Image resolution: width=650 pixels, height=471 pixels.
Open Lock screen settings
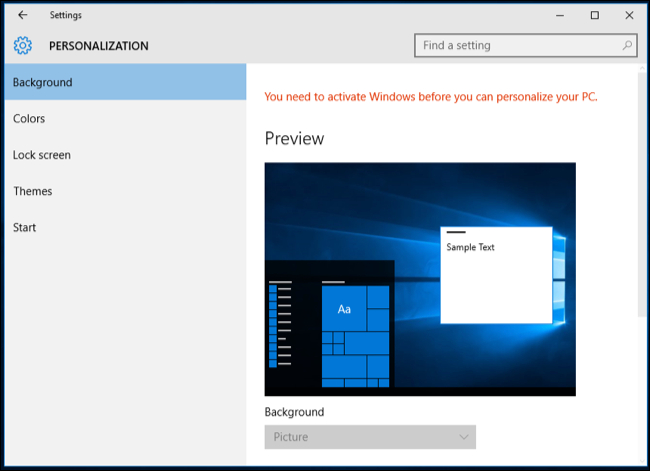click(x=125, y=155)
